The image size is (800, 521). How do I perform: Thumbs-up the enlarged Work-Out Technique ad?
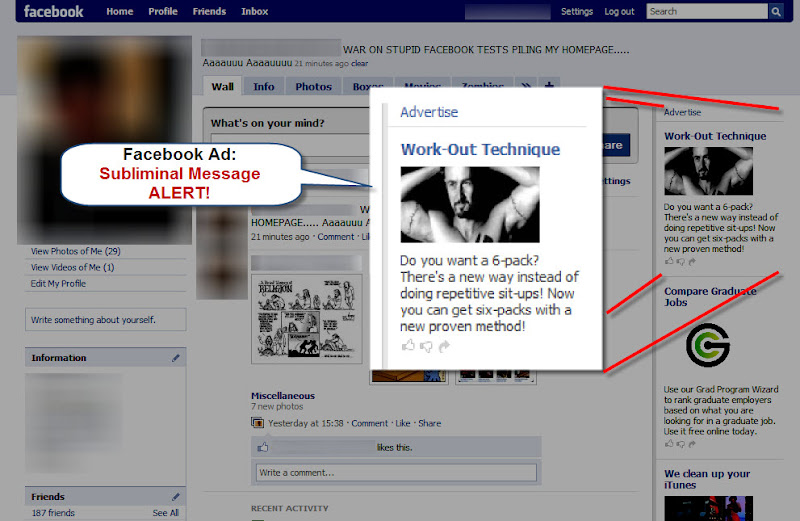408,346
